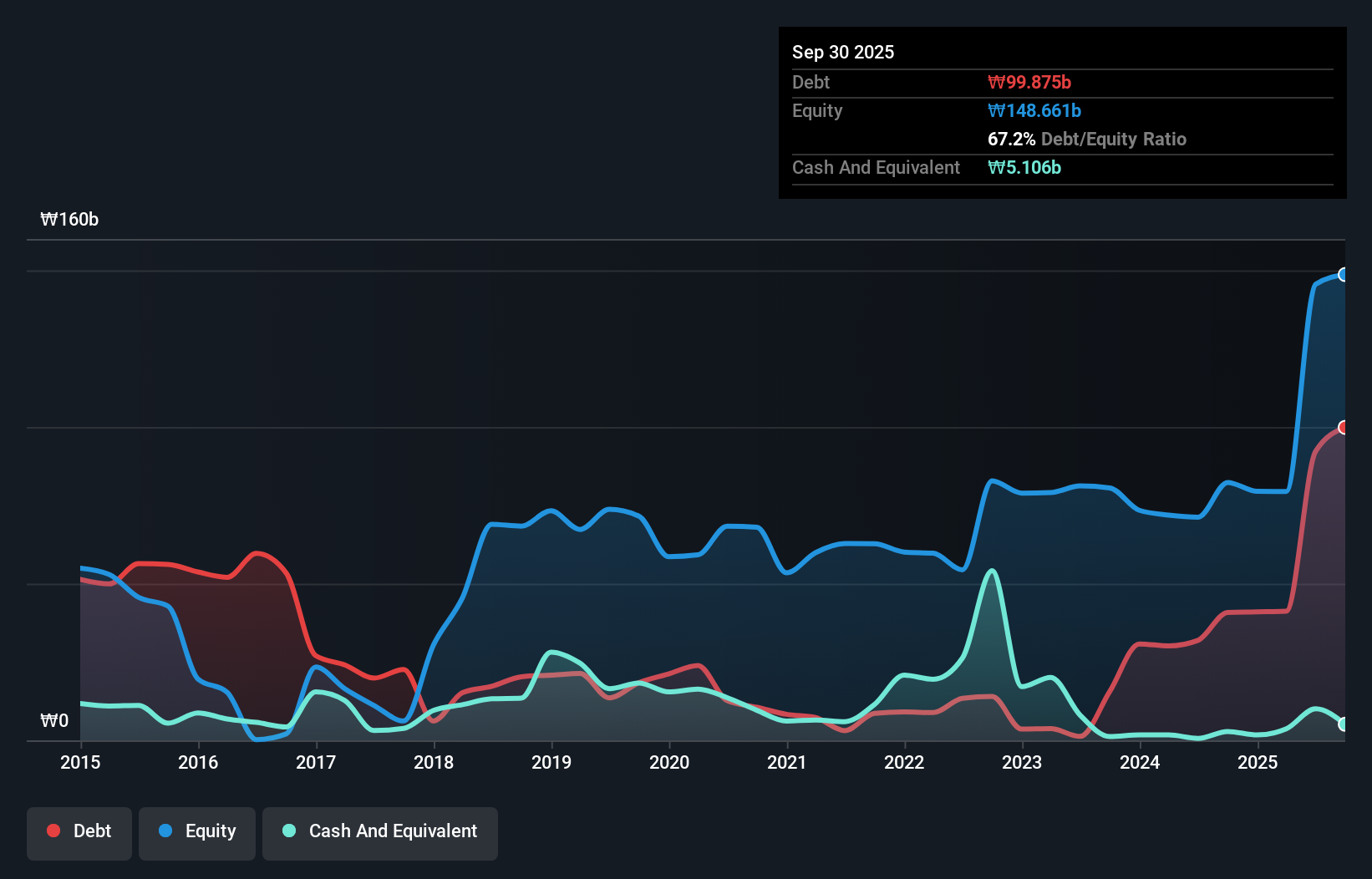Click the teal Cash And Equivalent legend dot
The image size is (1372, 879).
click(x=287, y=831)
